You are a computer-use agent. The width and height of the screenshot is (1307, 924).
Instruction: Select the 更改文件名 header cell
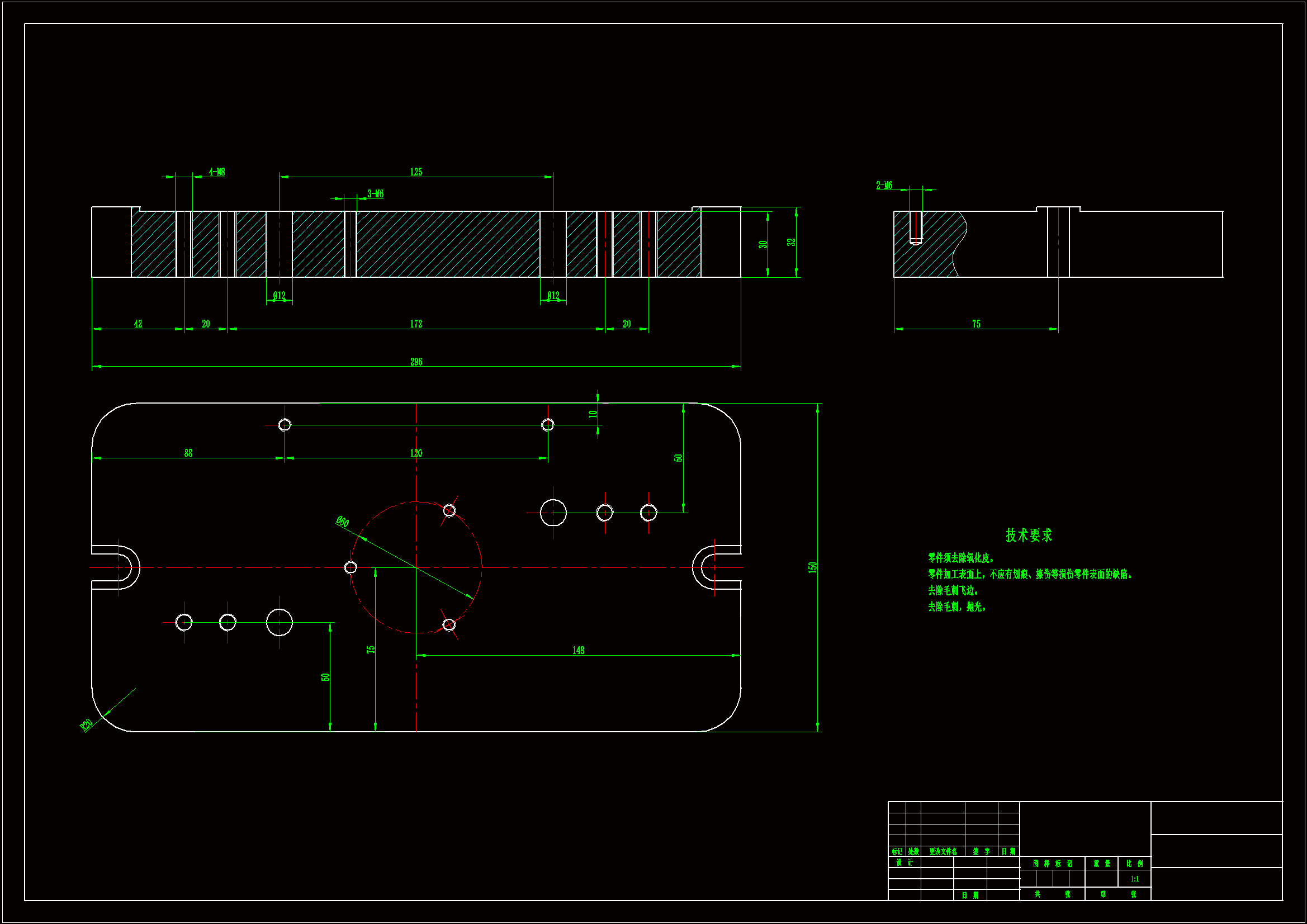click(943, 852)
